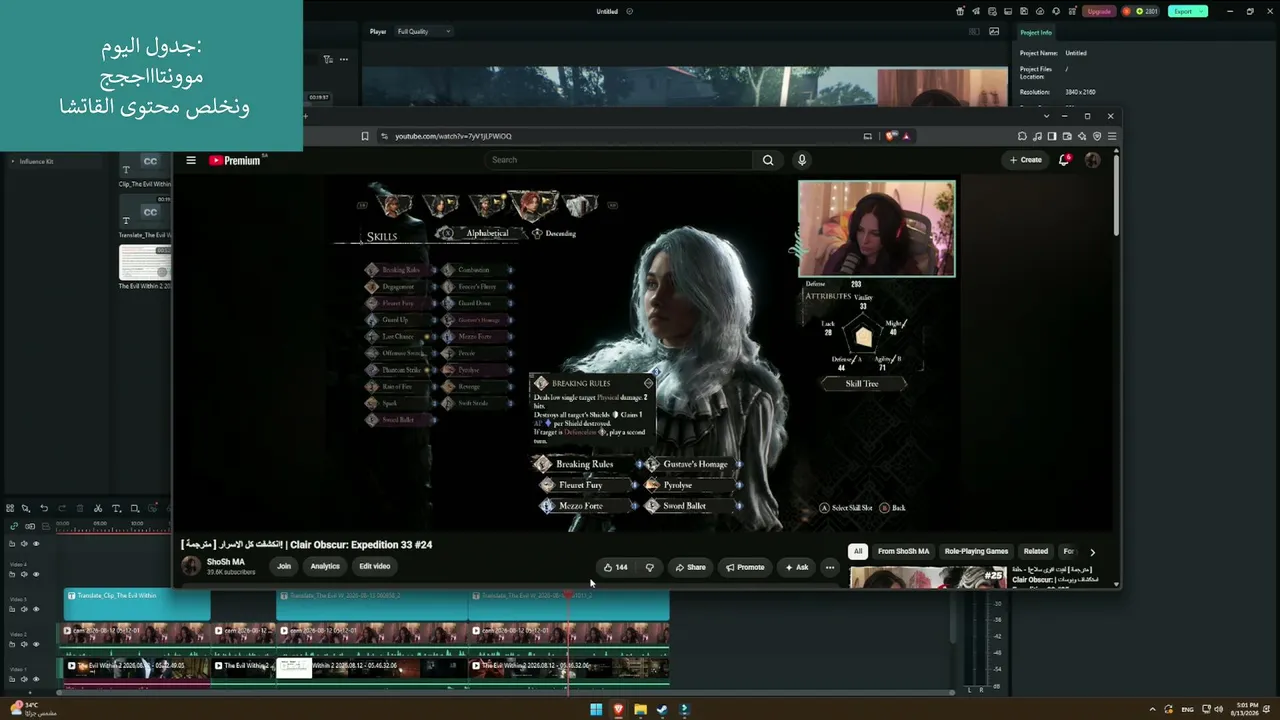Toggle visibility eye for Video 2 track
Viewport: 1280px width, 720px height.
(x=36, y=644)
